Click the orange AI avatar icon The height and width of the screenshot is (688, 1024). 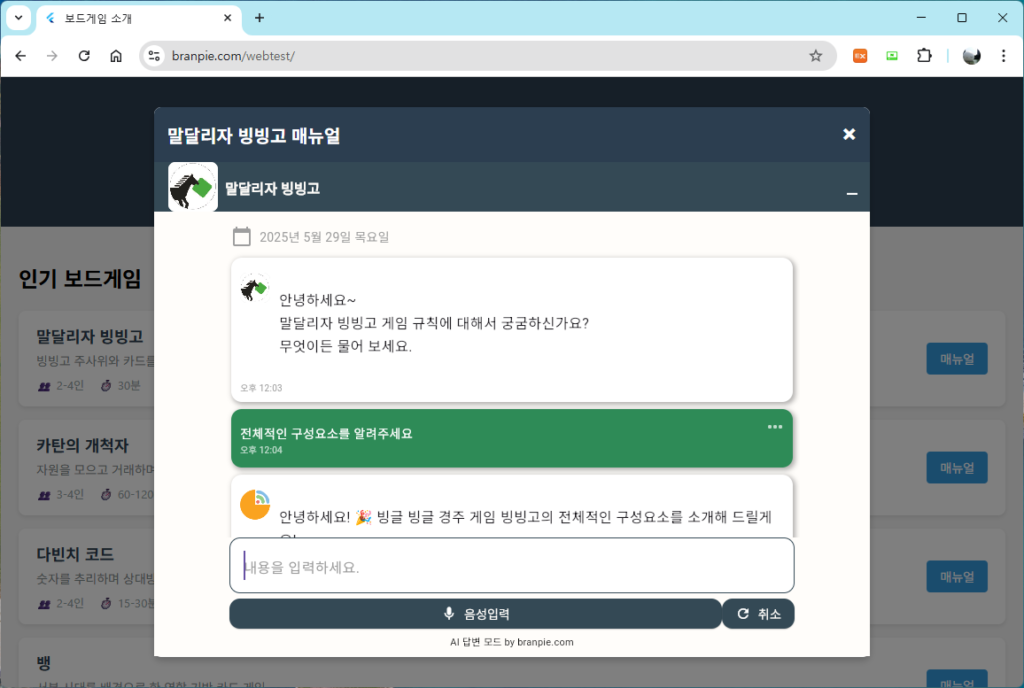coord(255,505)
